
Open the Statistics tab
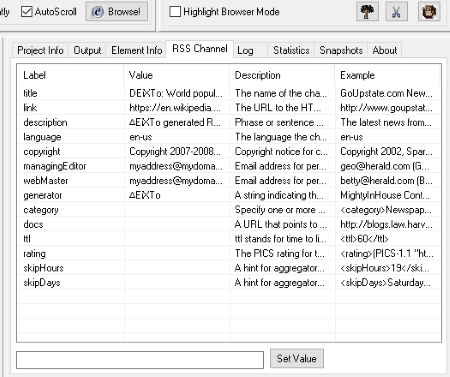291,50
